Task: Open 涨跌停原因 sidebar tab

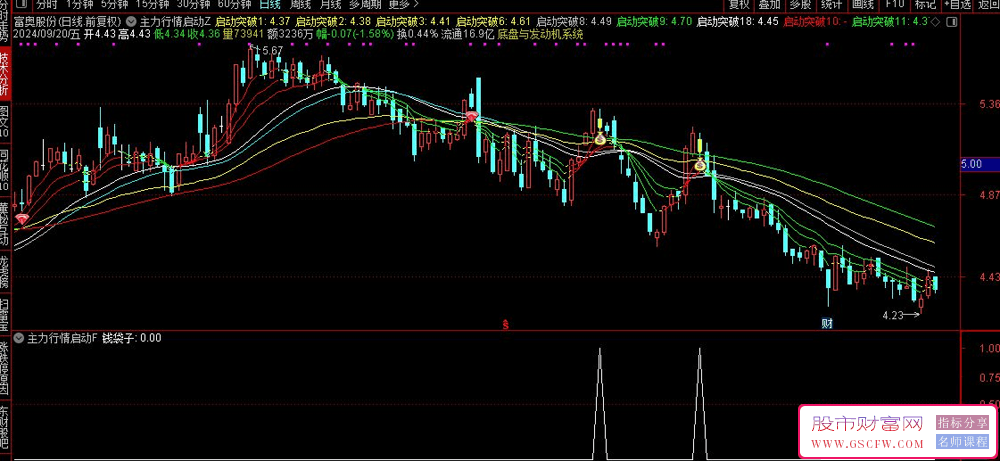Action: click(4, 367)
